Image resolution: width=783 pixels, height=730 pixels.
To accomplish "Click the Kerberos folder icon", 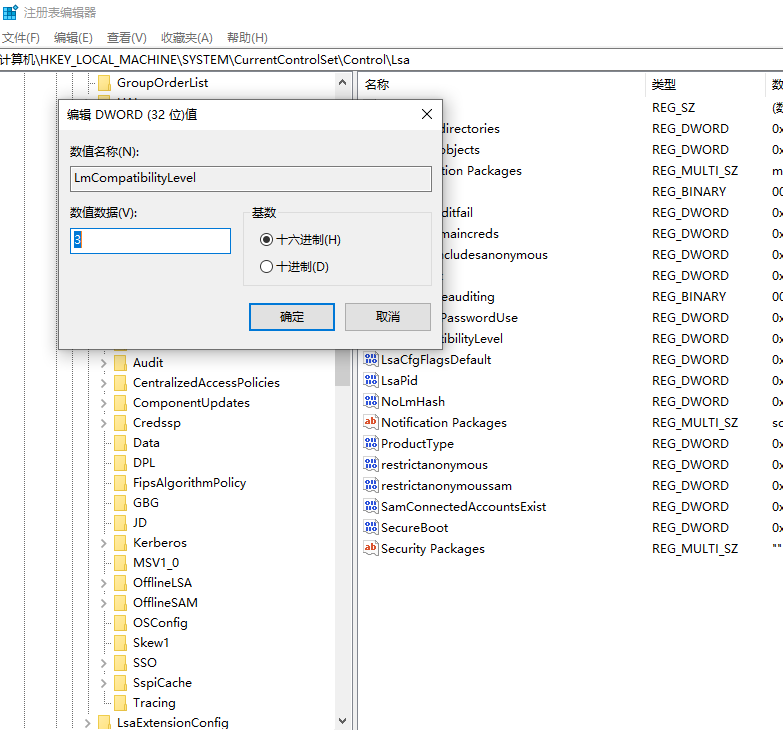I will (x=120, y=542).
